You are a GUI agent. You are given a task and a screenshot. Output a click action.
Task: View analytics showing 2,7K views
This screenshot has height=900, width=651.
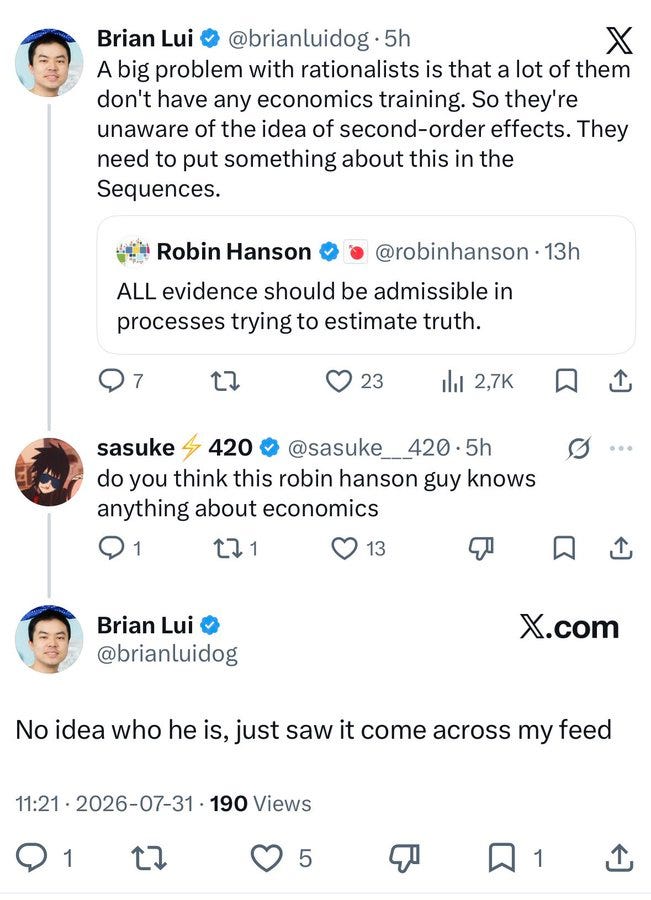click(x=478, y=381)
